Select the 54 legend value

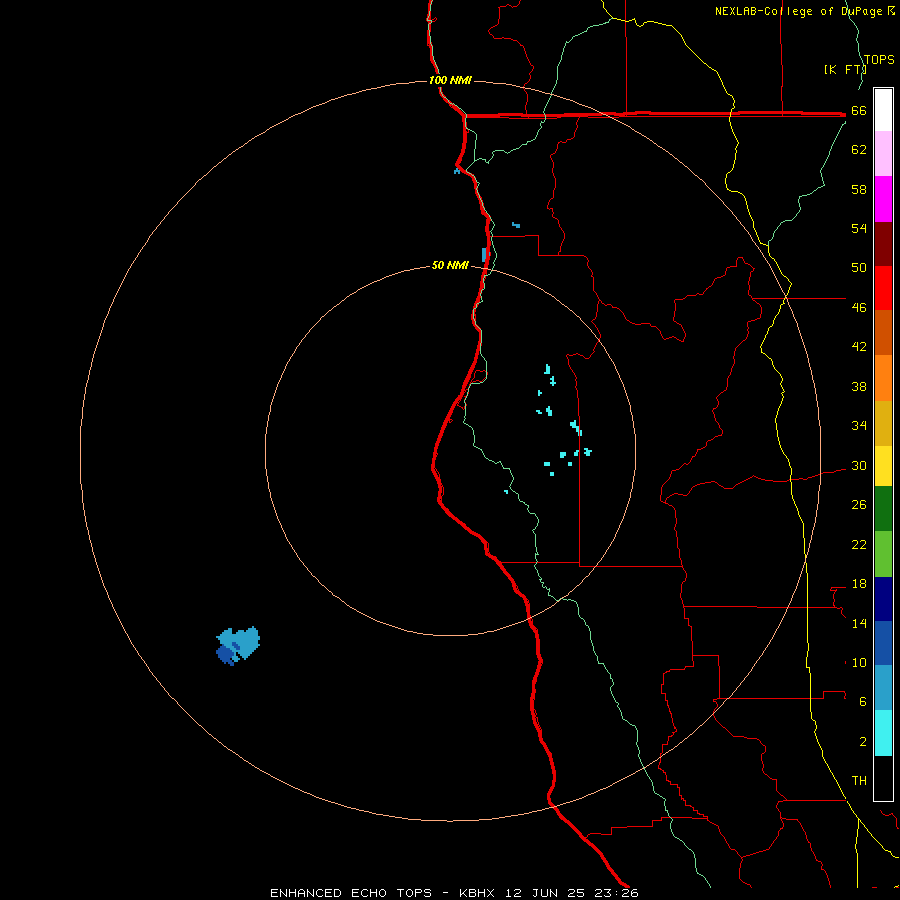click(859, 228)
